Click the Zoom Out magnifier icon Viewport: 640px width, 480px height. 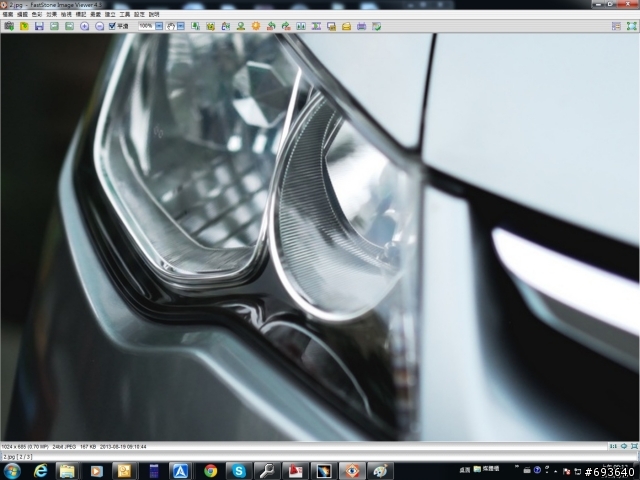pos(99,25)
